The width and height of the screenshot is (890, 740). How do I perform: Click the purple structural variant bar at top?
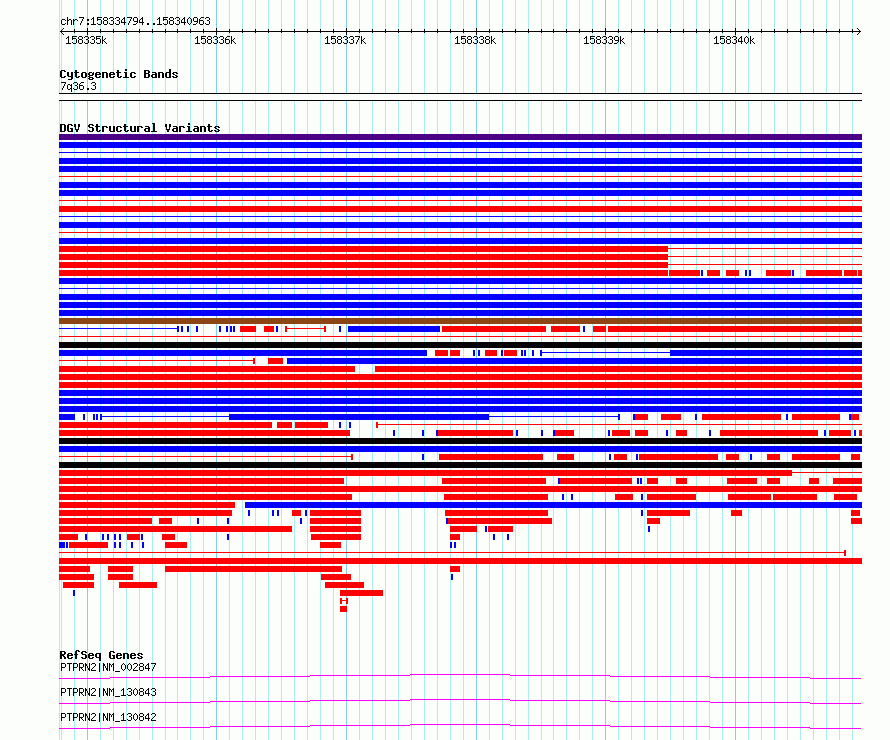point(460,137)
